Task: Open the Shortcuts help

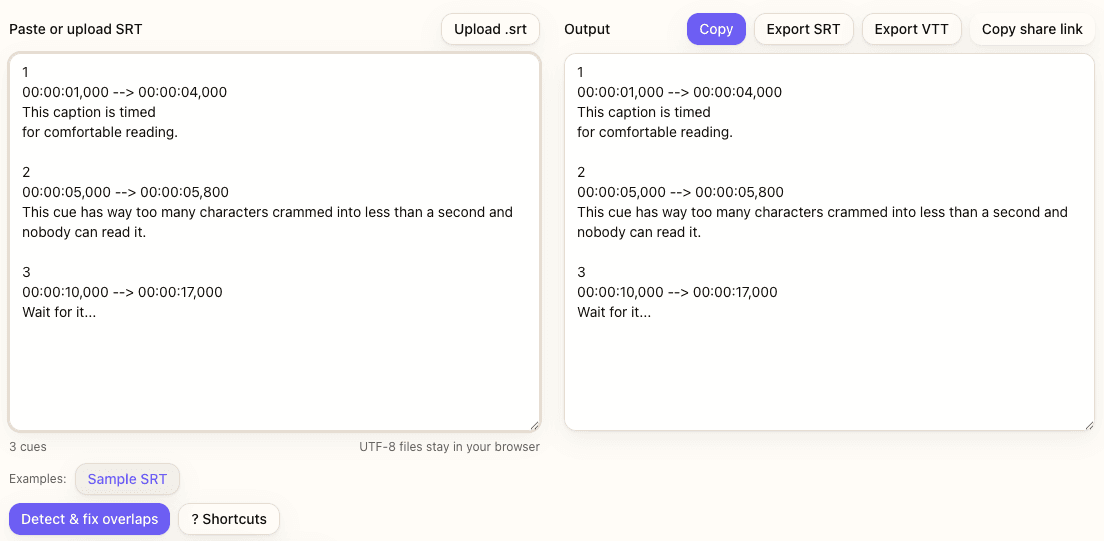Action: coord(229,519)
